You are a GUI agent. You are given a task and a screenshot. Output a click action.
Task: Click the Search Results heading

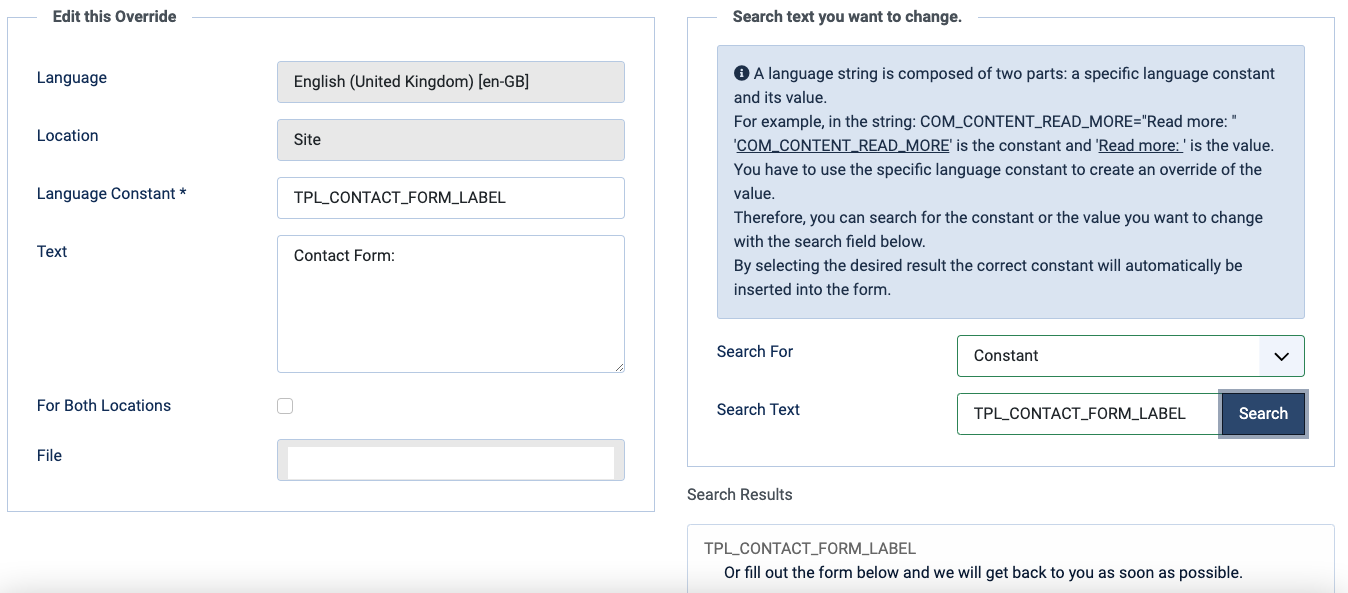pyautogui.click(x=739, y=495)
